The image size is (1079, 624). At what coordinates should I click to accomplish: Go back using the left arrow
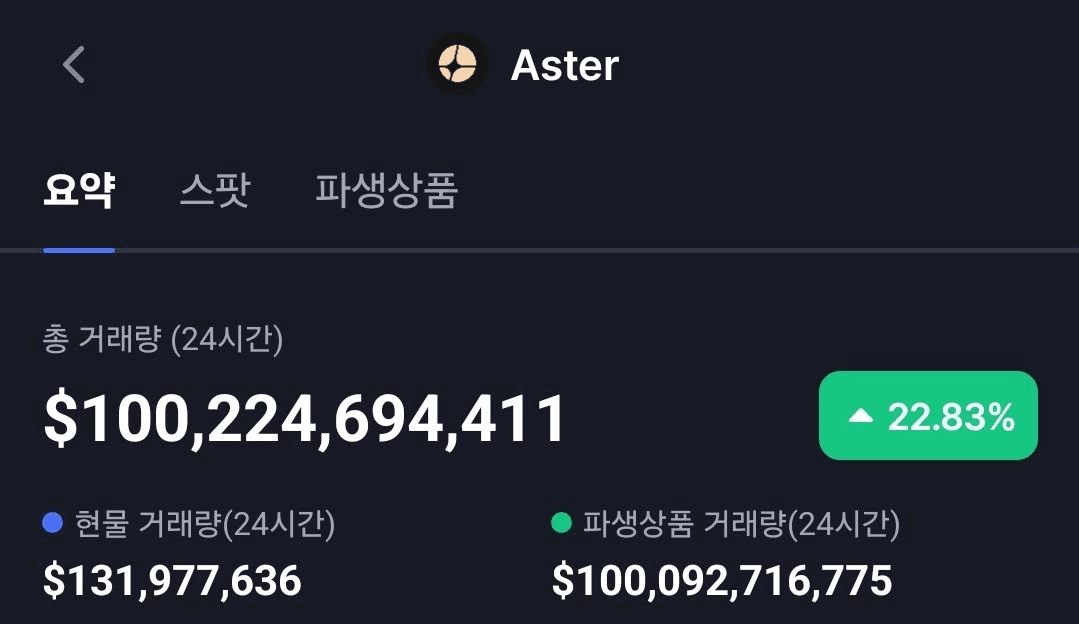click(x=74, y=65)
